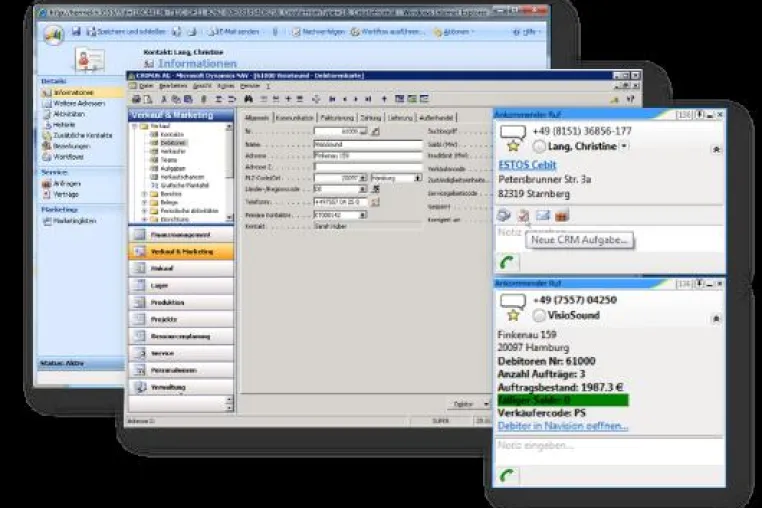Open the Fenster menu in Dynamics NAV

coord(250,86)
